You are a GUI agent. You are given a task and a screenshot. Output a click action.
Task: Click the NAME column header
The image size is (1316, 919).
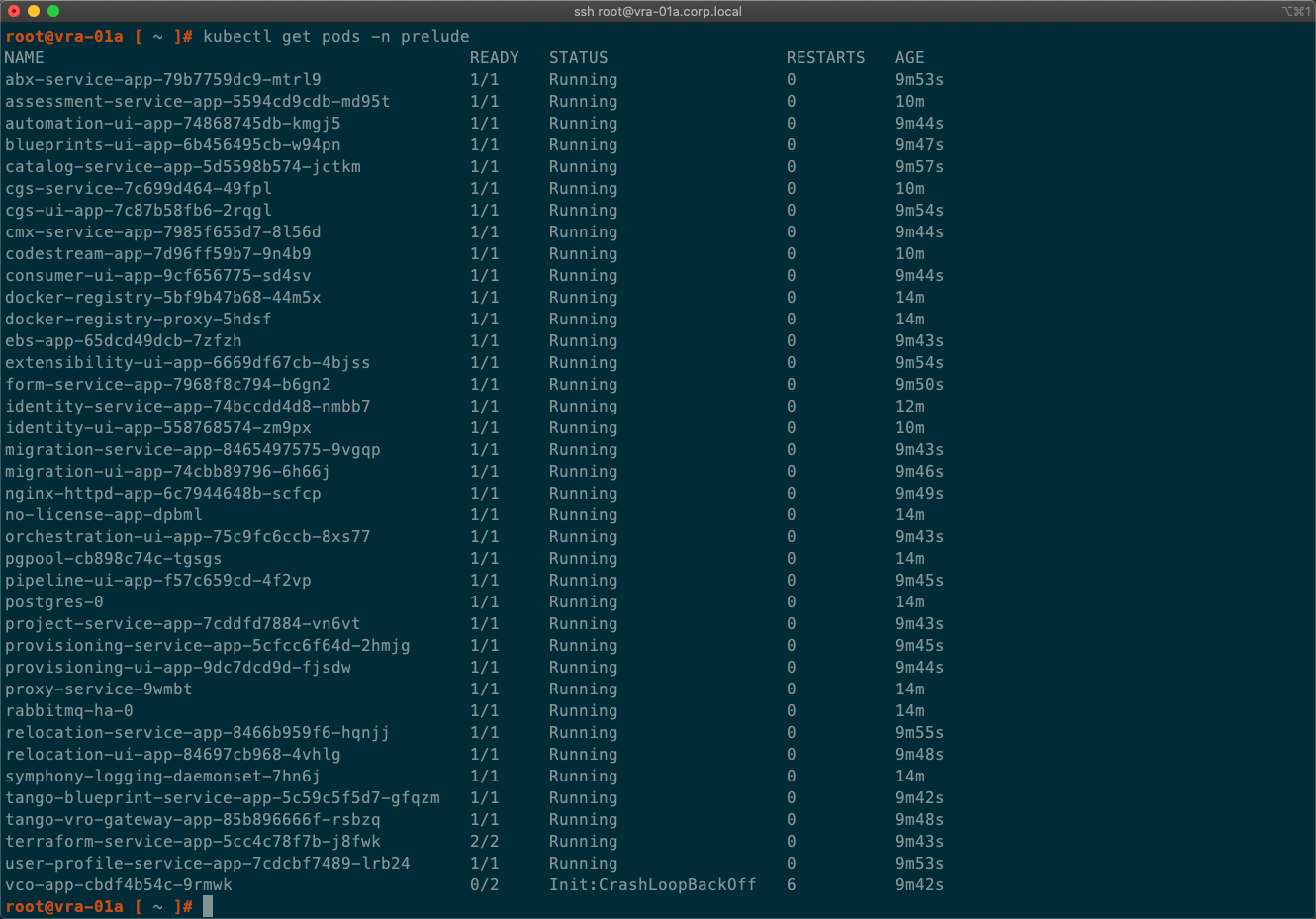coord(25,57)
